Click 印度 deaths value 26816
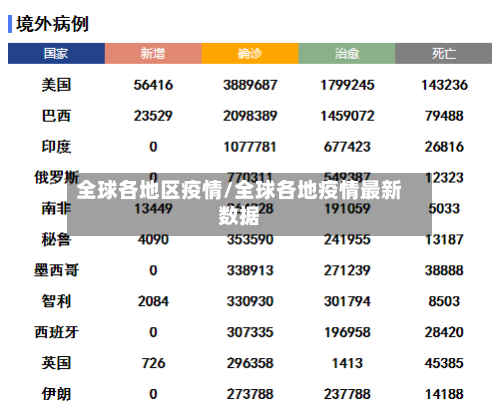Image resolution: width=500 pixels, height=409 pixels. pos(444,147)
